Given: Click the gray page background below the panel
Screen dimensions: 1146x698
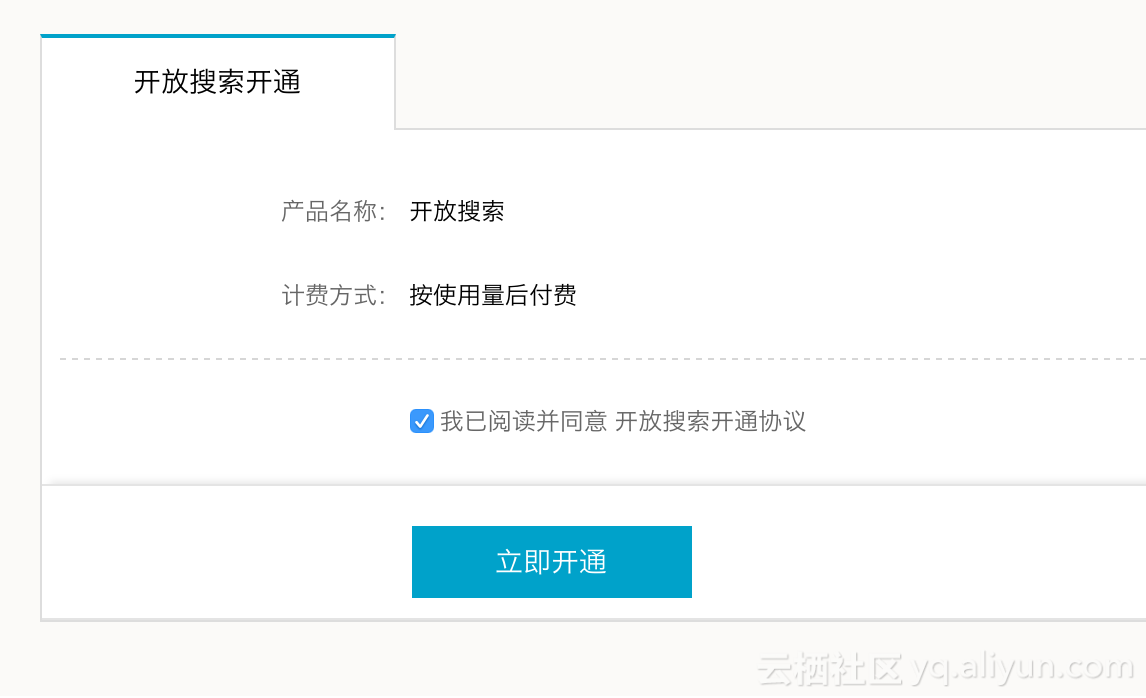Looking at the screenshot, I should pyautogui.click(x=400, y=660).
